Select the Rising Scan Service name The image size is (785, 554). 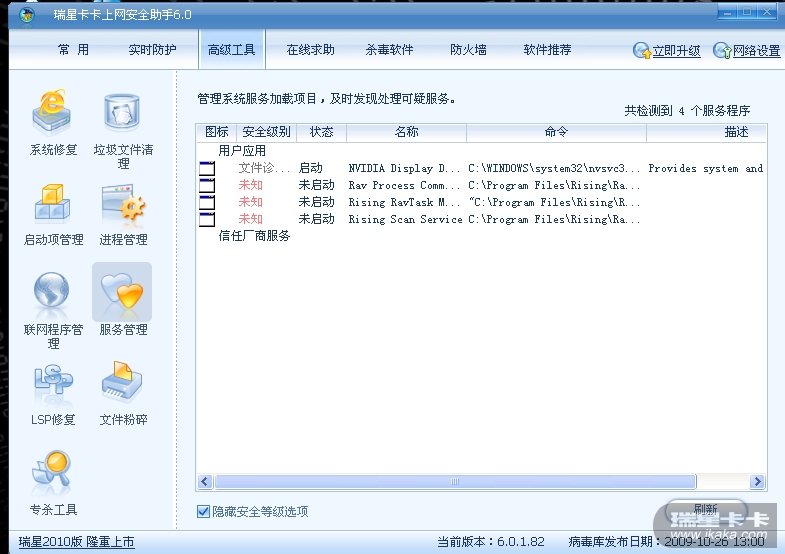405,219
